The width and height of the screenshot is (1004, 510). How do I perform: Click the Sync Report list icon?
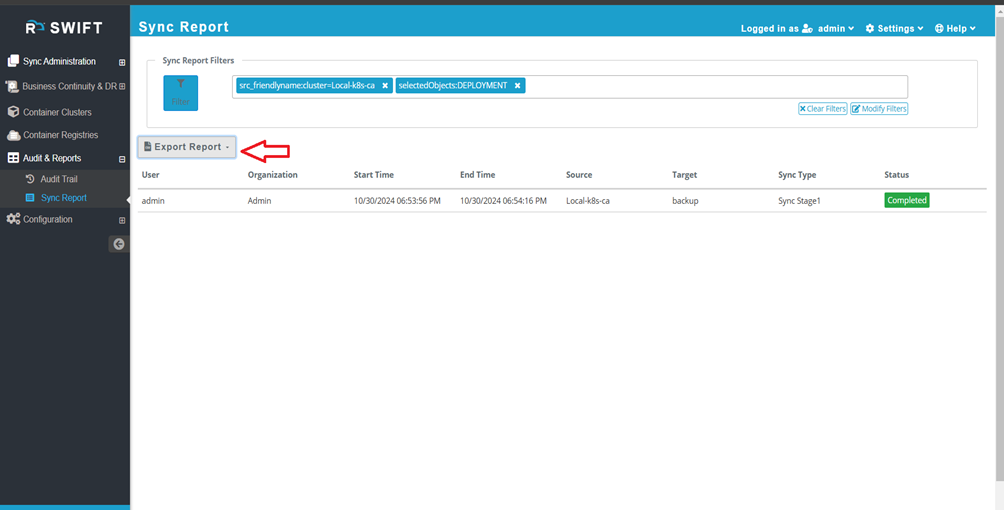pos(29,198)
